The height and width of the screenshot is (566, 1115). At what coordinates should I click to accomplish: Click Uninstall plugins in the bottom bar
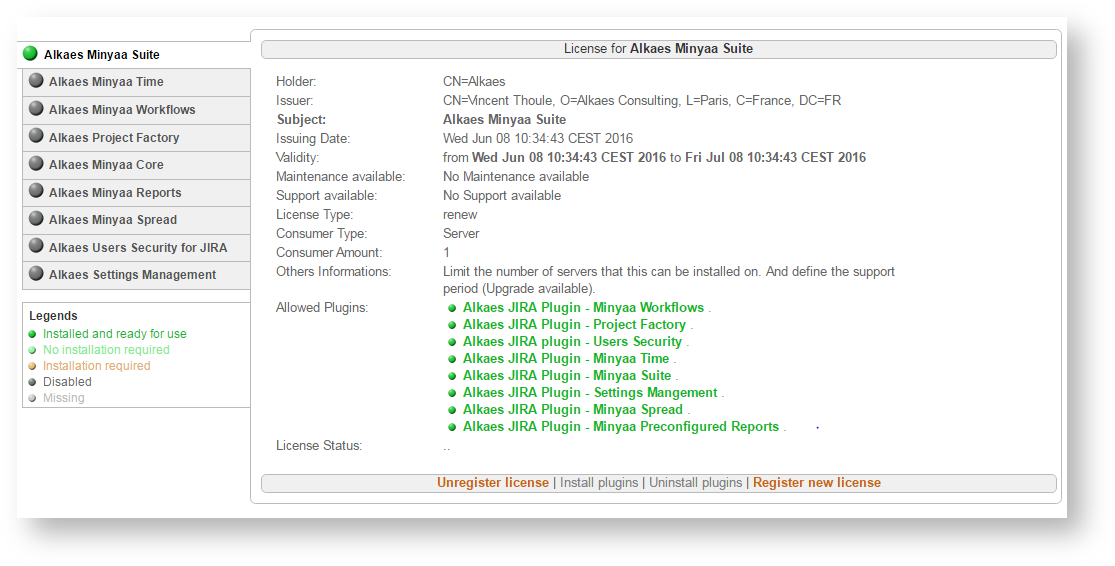pyautogui.click(x=697, y=483)
